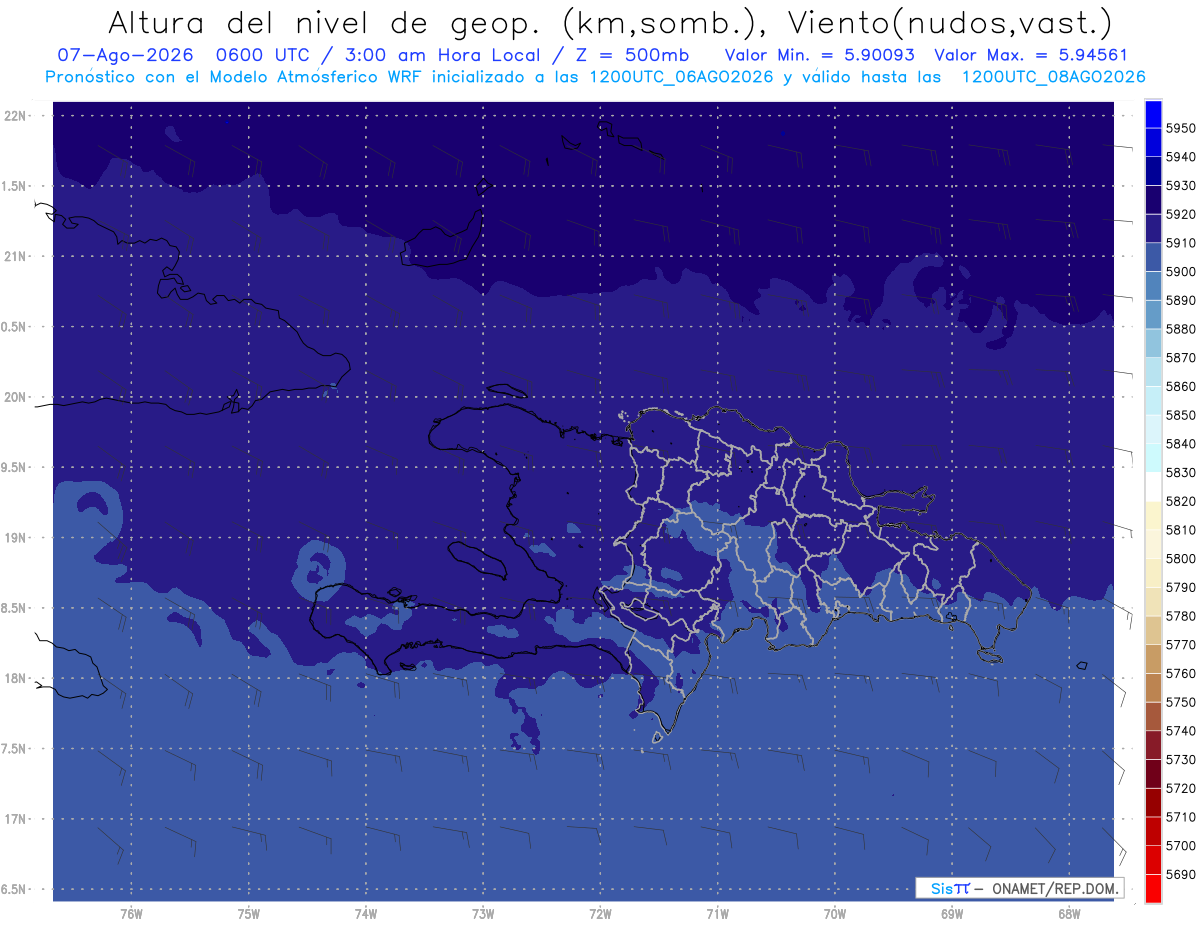Click the white swatch between 5820 and 5830

point(1153,487)
